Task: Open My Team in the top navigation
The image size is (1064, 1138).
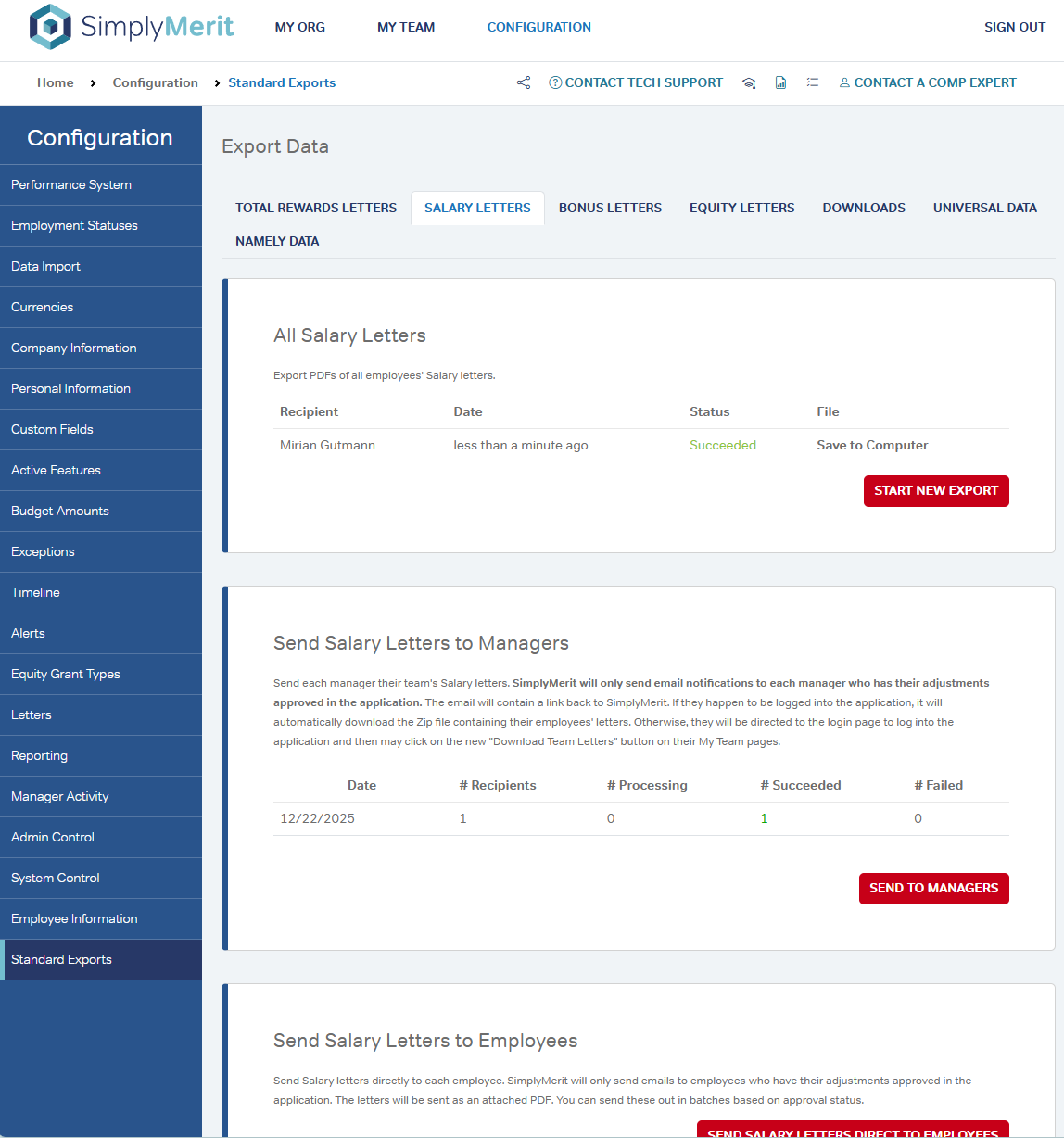Action: pos(406,27)
